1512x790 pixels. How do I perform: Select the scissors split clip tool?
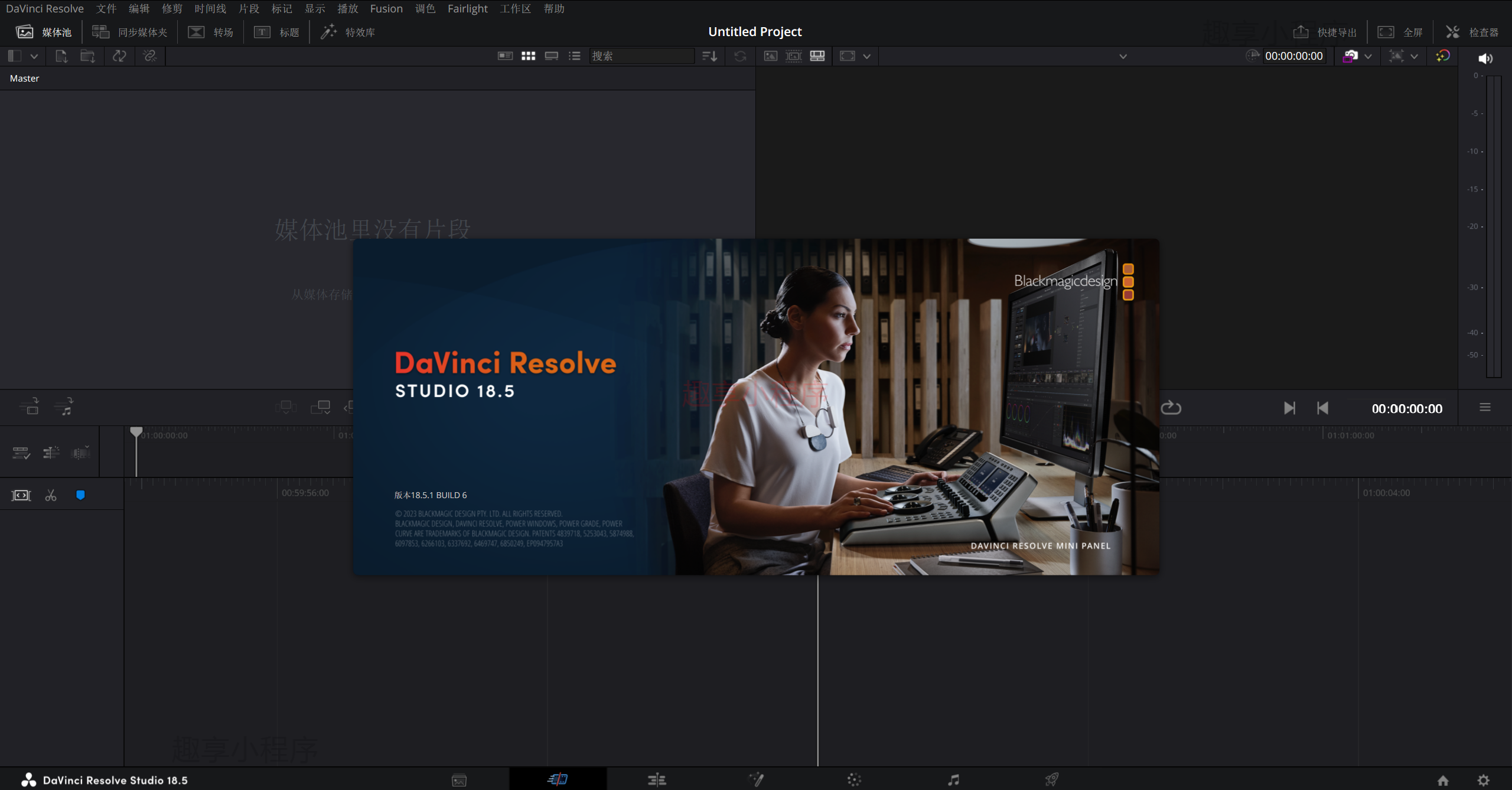tap(51, 495)
